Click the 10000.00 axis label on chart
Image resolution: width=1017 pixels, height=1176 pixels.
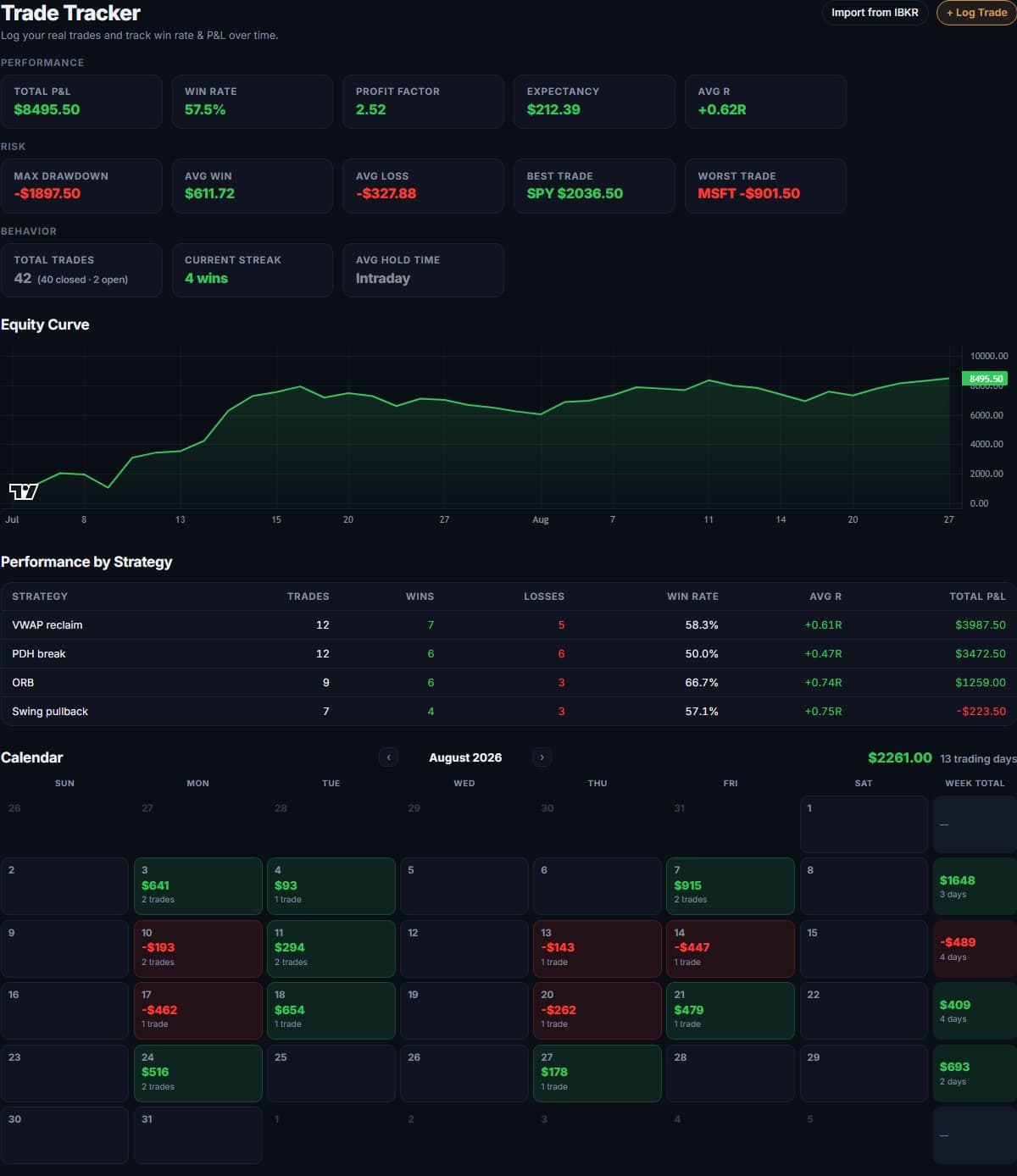[989, 356]
